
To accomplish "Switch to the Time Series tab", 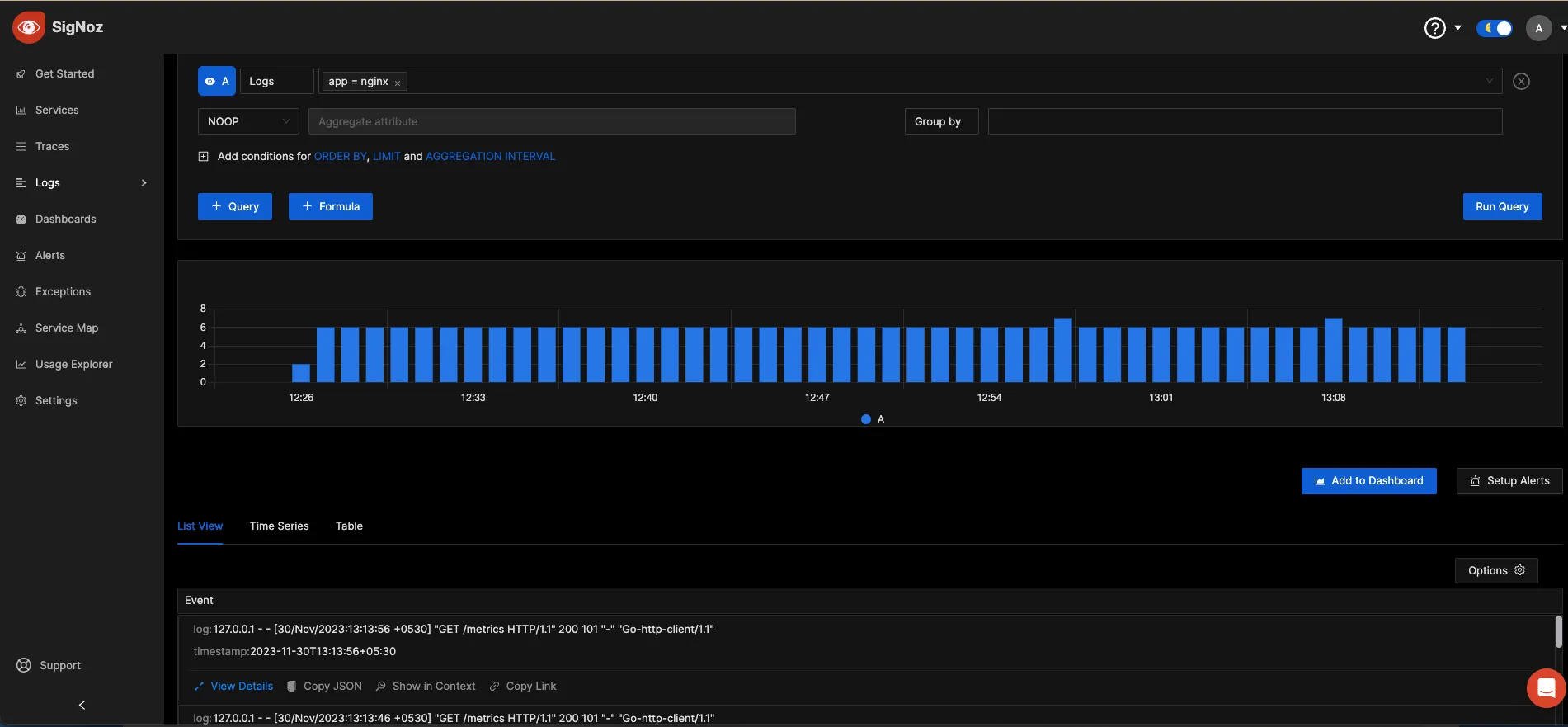I will (x=279, y=526).
